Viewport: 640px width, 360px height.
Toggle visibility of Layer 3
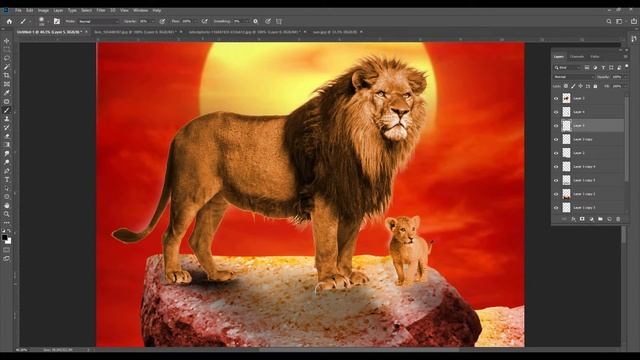tap(556, 153)
